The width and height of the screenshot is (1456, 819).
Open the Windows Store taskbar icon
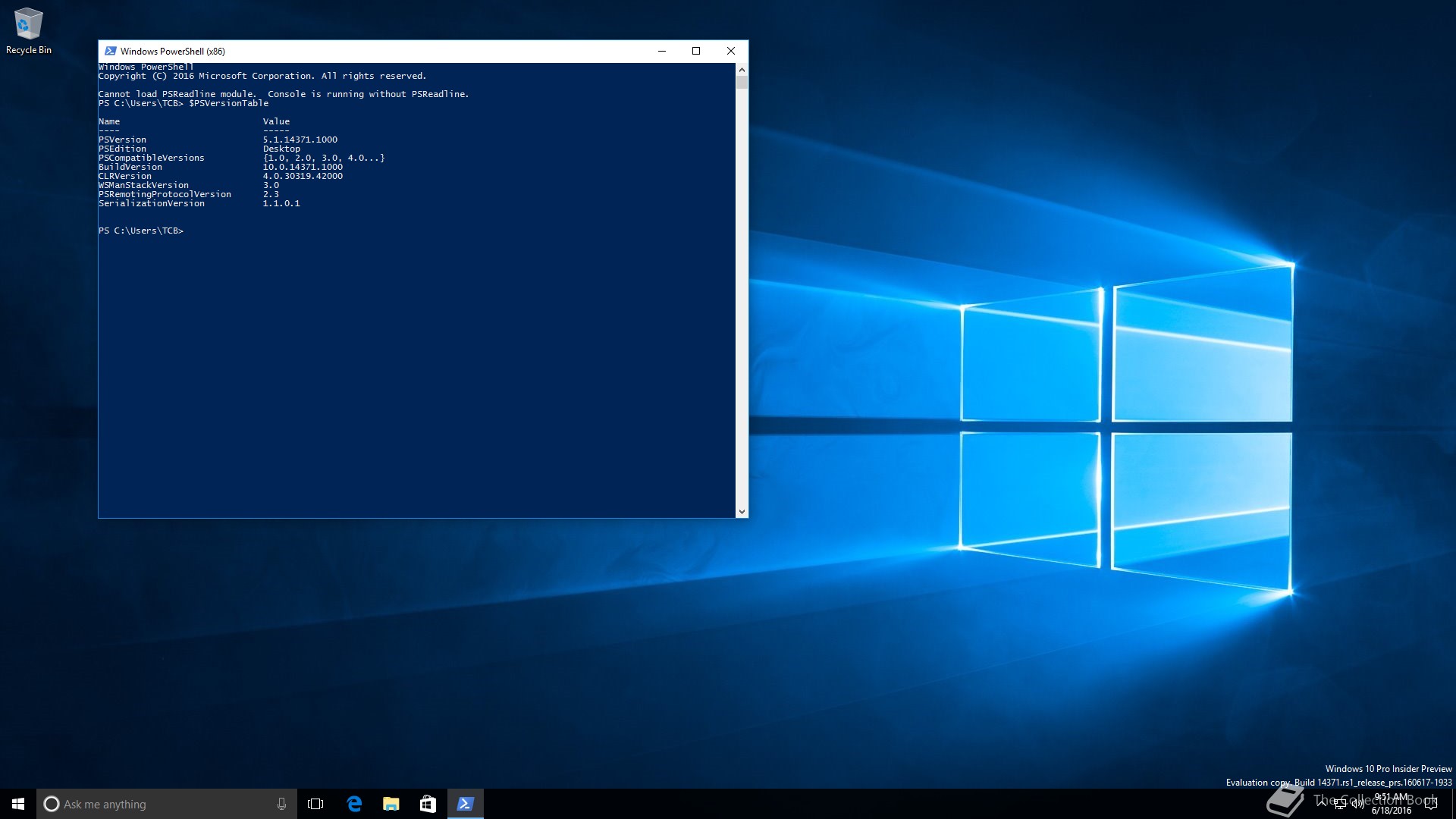pos(428,804)
